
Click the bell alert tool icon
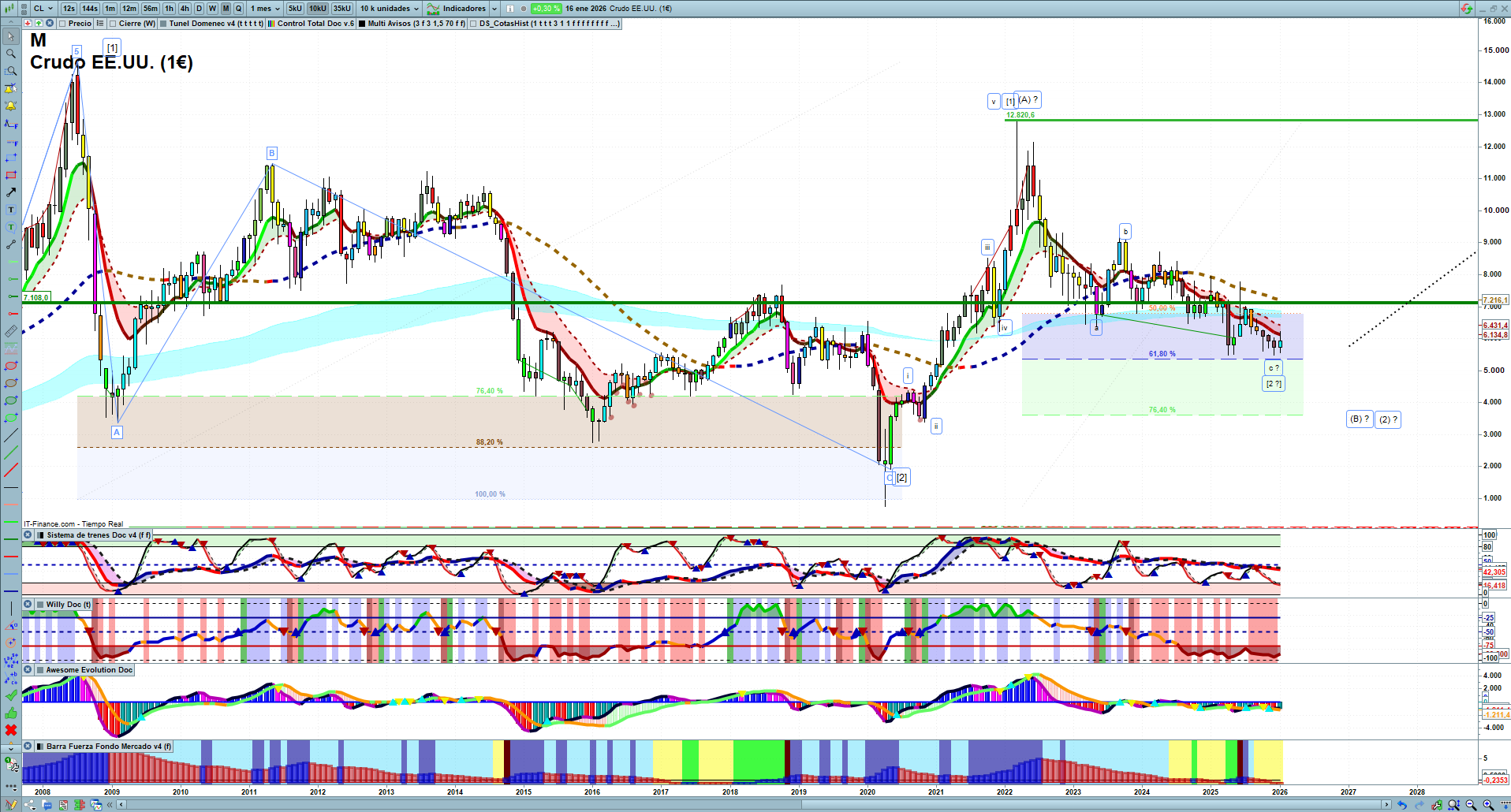coord(11,106)
